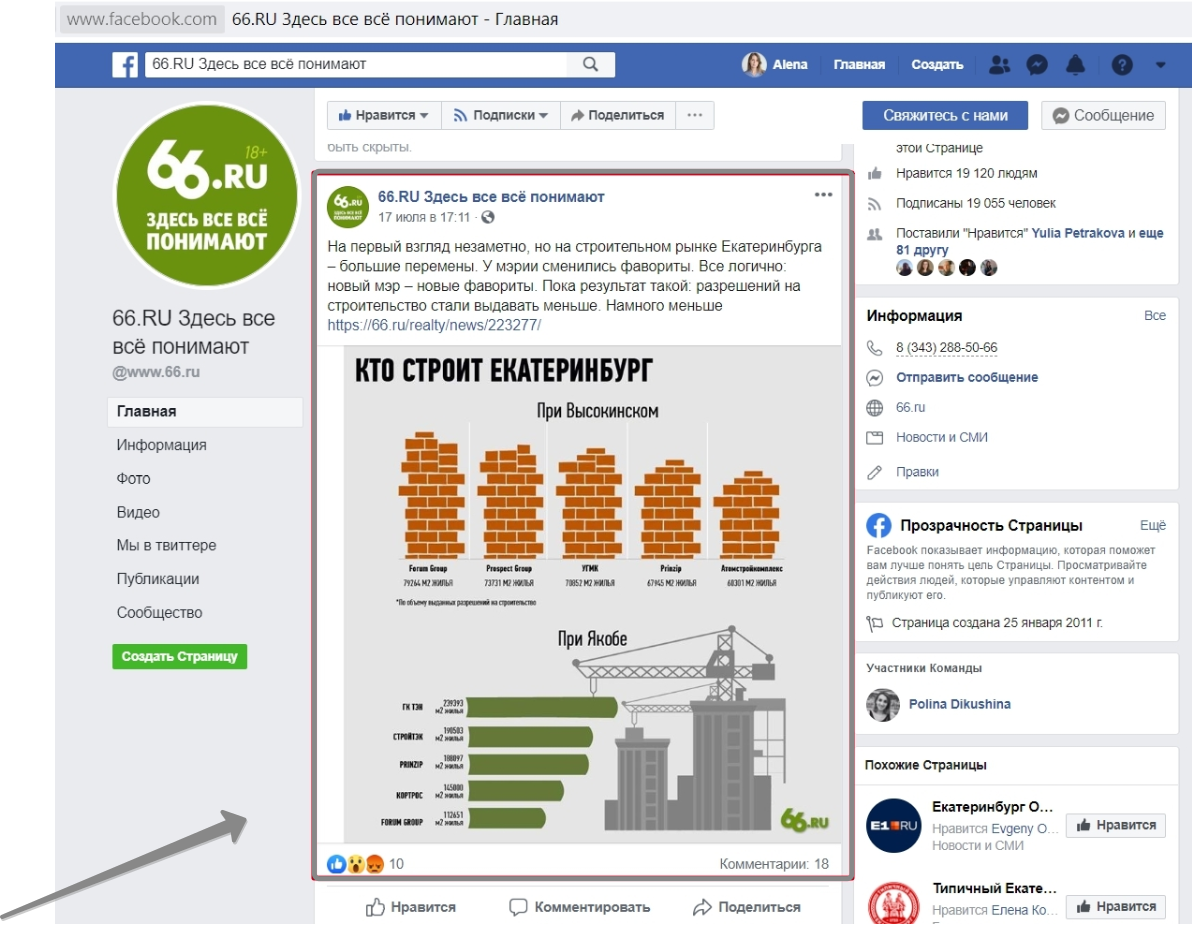Click the Сообщение button

click(1103, 116)
